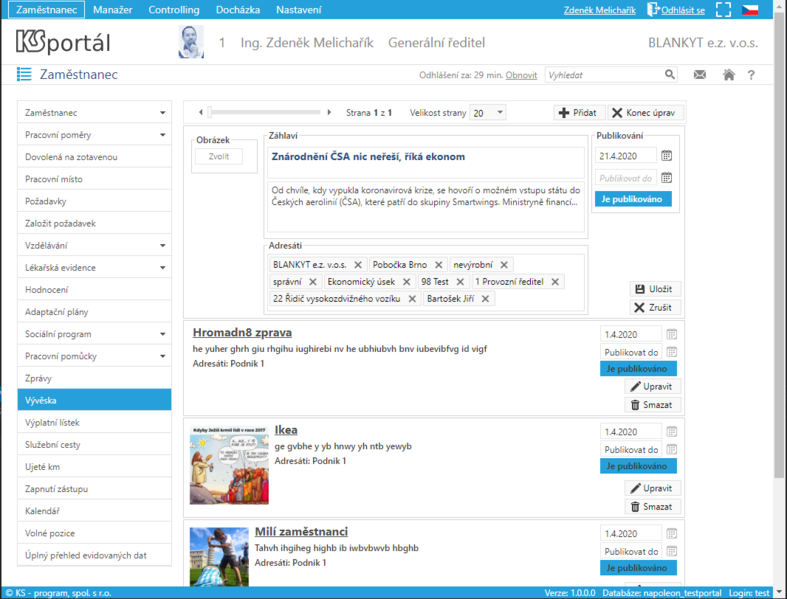The height and width of the screenshot is (599, 787).
Task: Toggle Je publikováno for Hromadn8 zprava
Action: [x=638, y=369]
